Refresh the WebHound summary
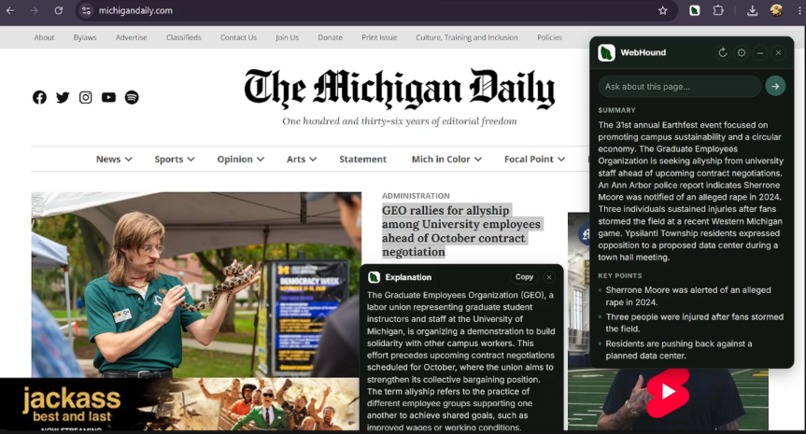The height and width of the screenshot is (434, 806). click(723, 52)
